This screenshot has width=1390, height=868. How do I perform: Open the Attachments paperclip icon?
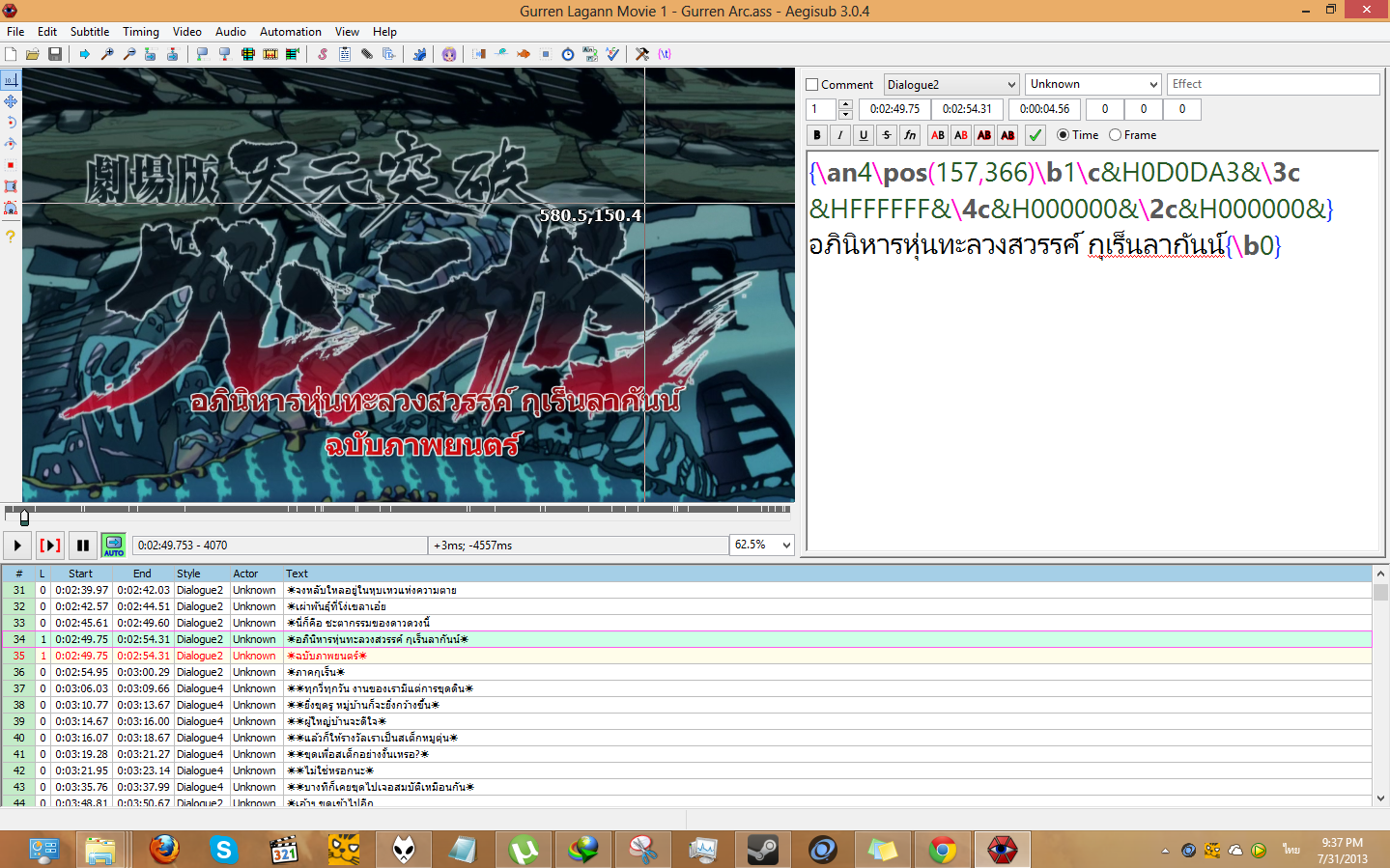367,54
